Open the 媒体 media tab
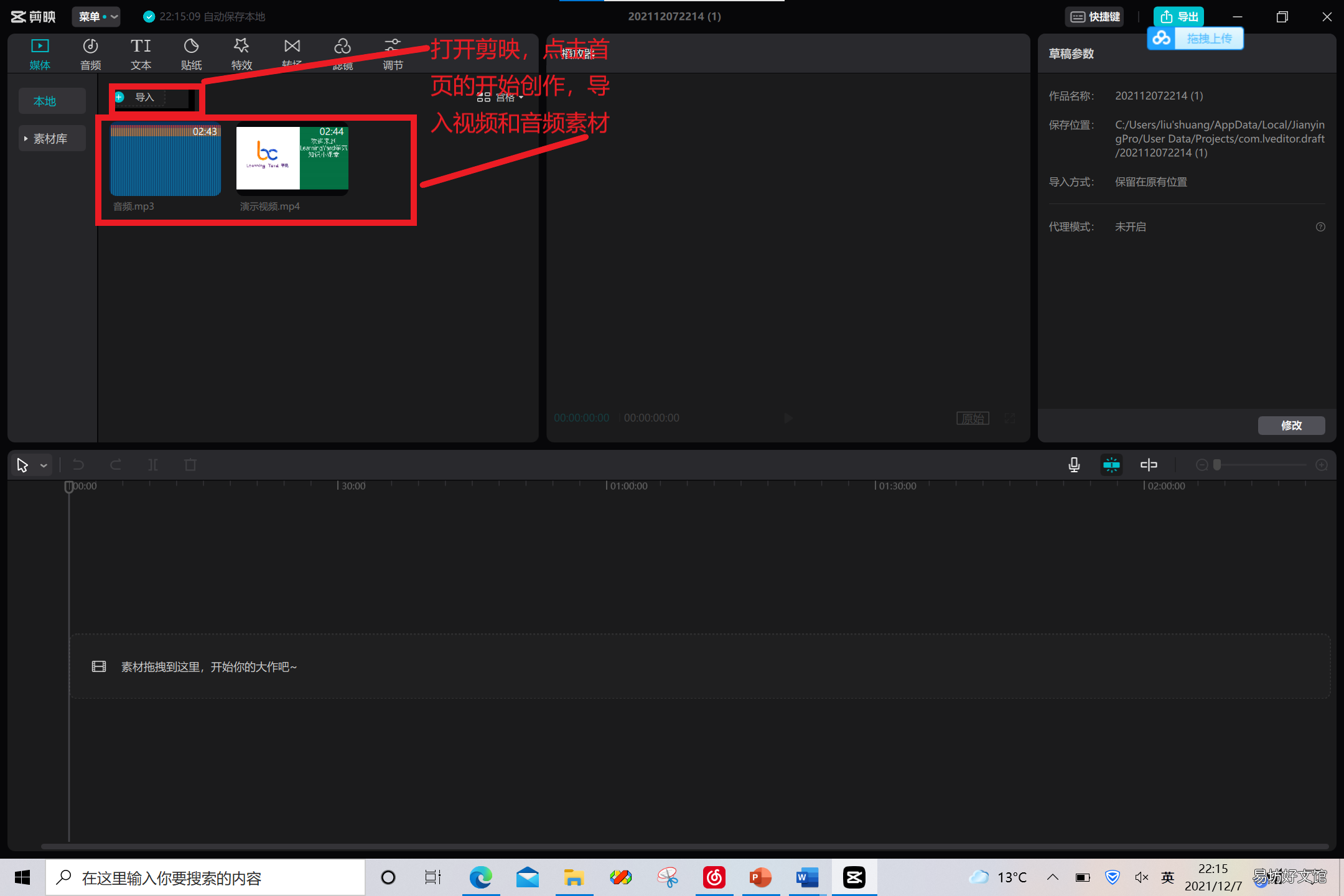 click(x=40, y=54)
